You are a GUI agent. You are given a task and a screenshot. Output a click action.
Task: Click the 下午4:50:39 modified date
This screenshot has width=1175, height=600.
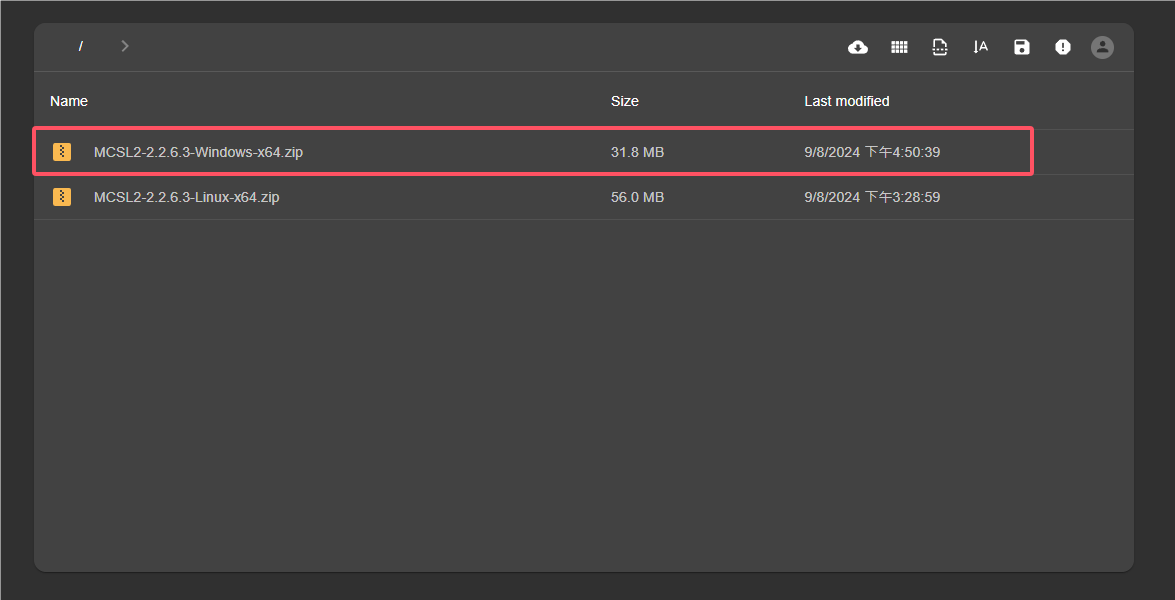[x=872, y=152]
